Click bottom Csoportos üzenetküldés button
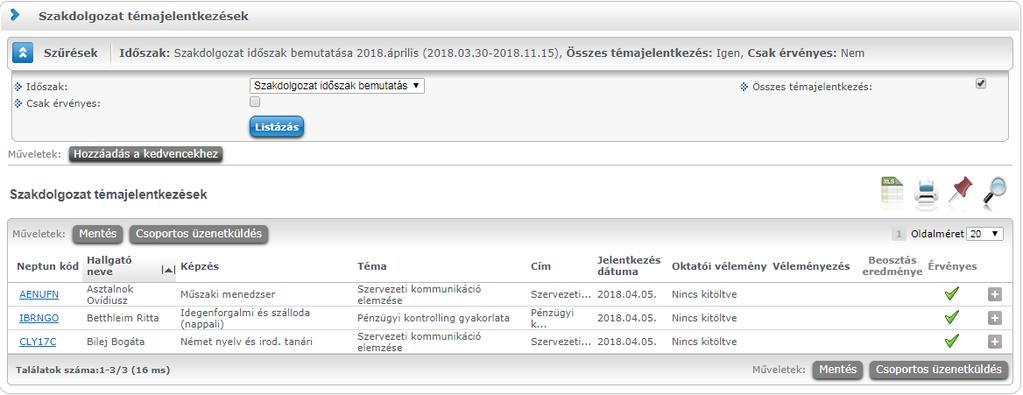 click(x=939, y=370)
